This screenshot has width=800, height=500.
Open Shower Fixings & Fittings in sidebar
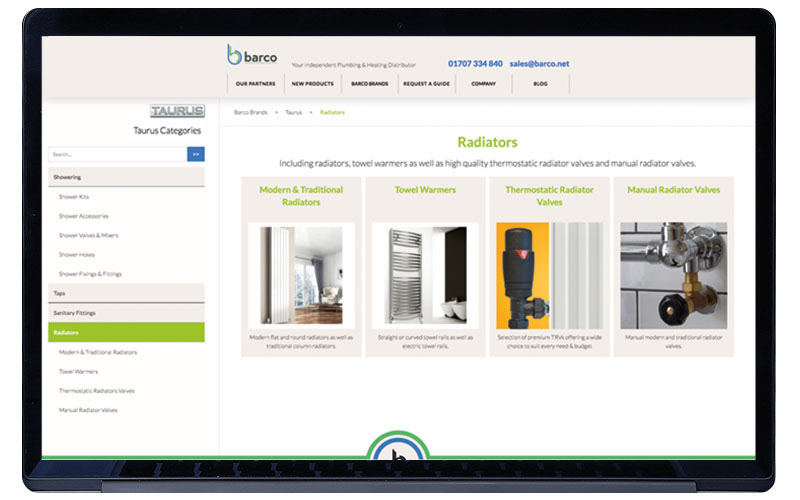coord(90,274)
